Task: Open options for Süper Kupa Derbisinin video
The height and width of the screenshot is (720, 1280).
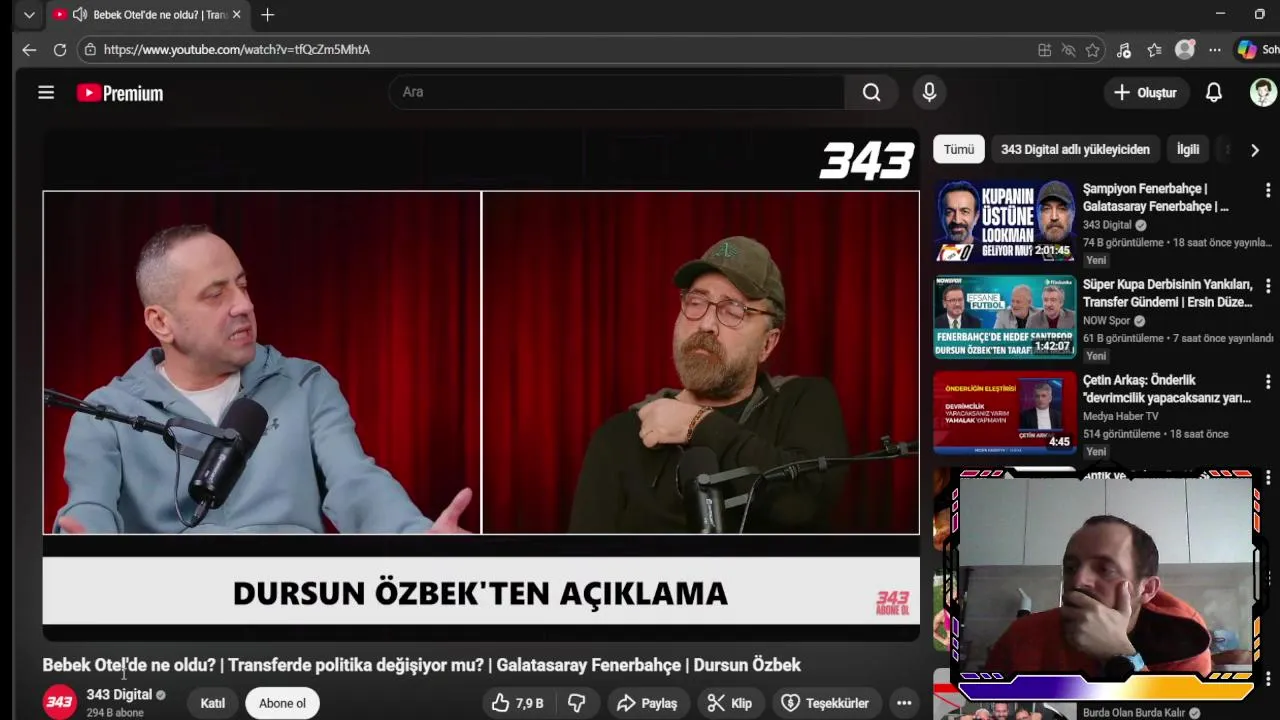Action: 1267,286
